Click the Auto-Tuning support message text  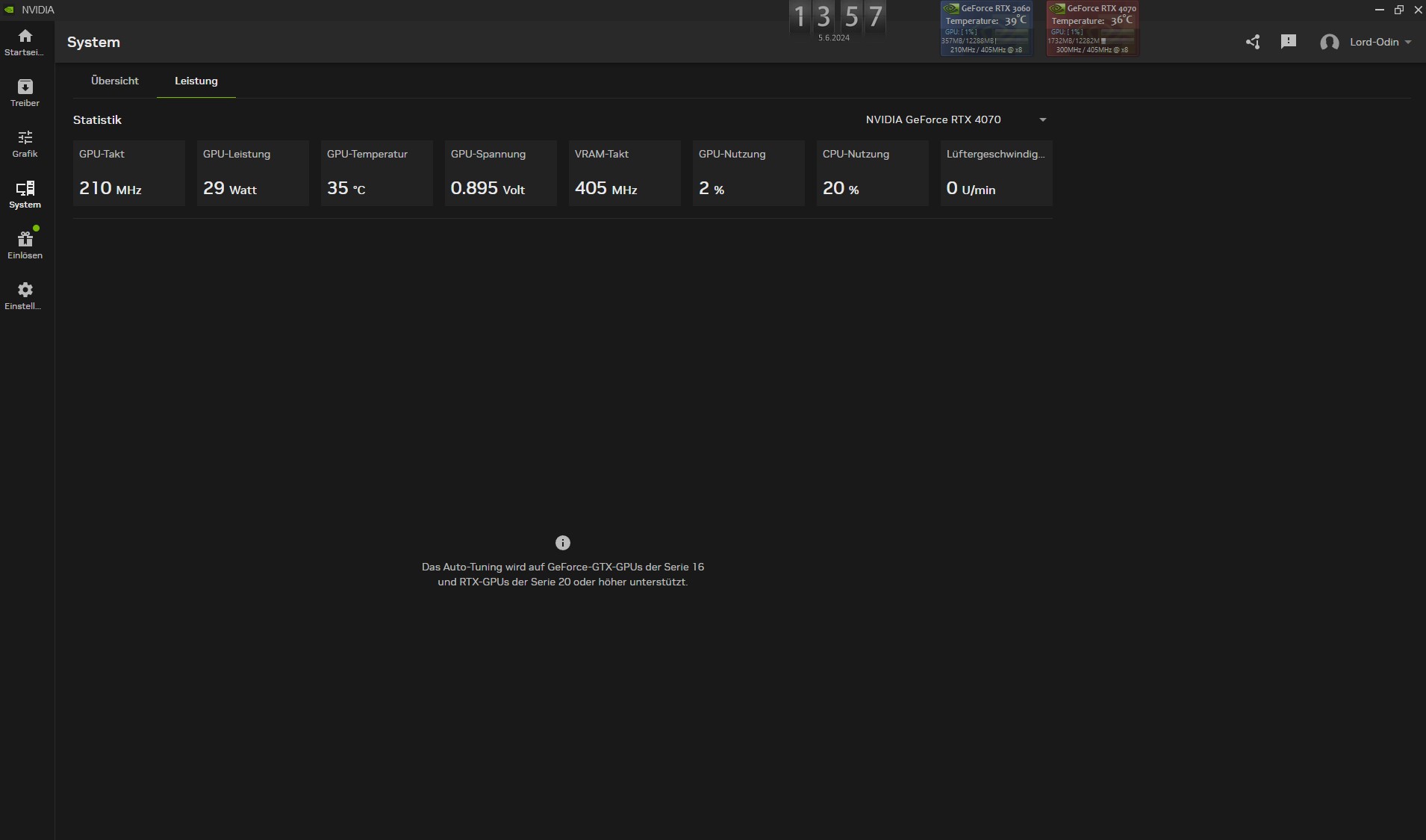[x=563, y=574]
